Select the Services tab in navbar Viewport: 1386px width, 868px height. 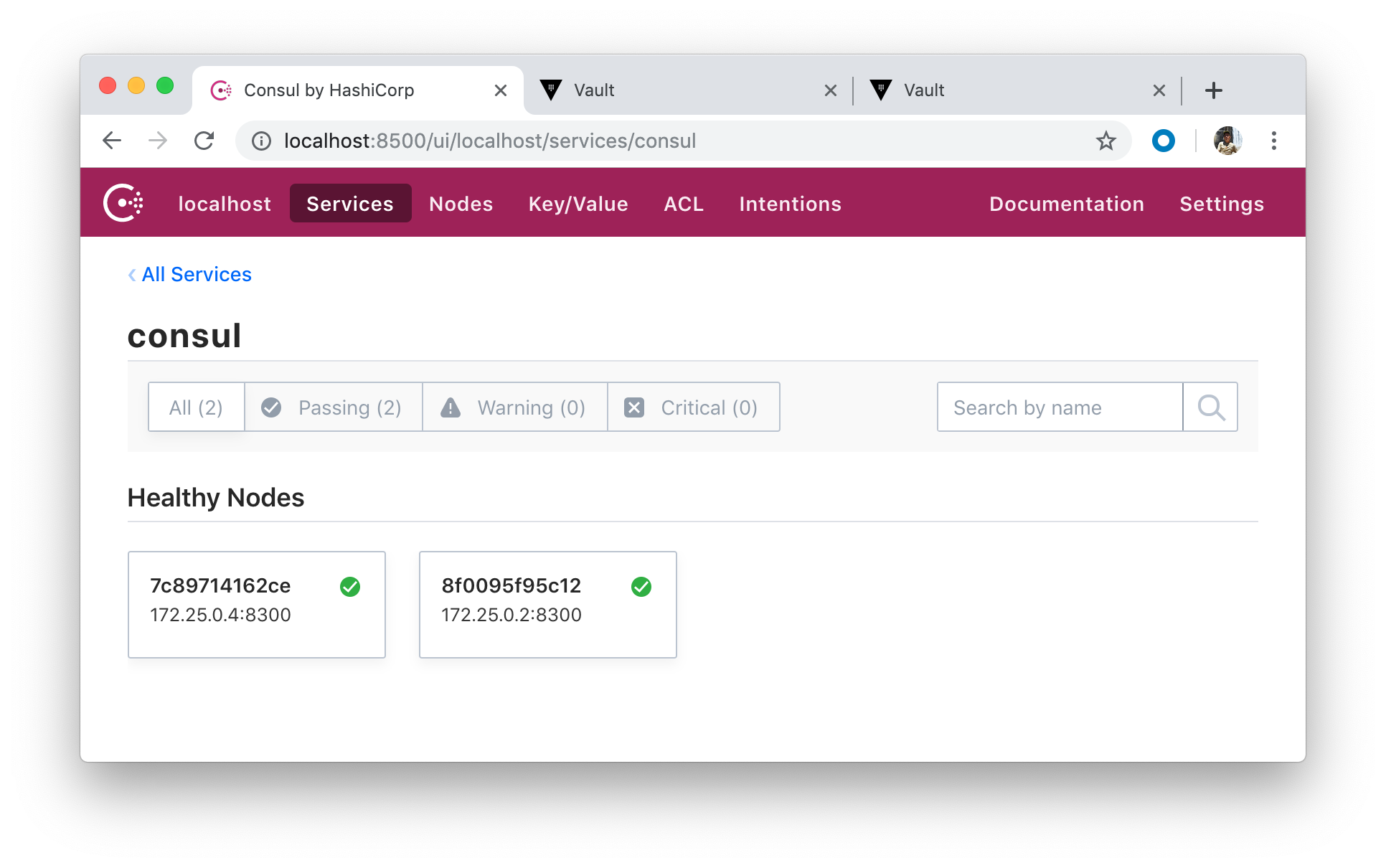pos(351,204)
